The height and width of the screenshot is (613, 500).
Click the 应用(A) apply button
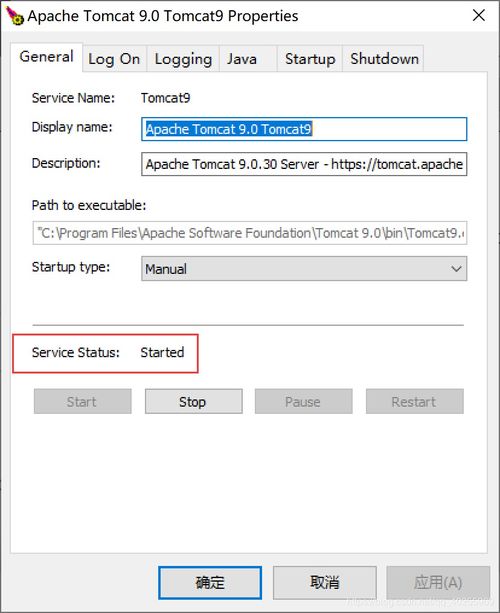438,583
